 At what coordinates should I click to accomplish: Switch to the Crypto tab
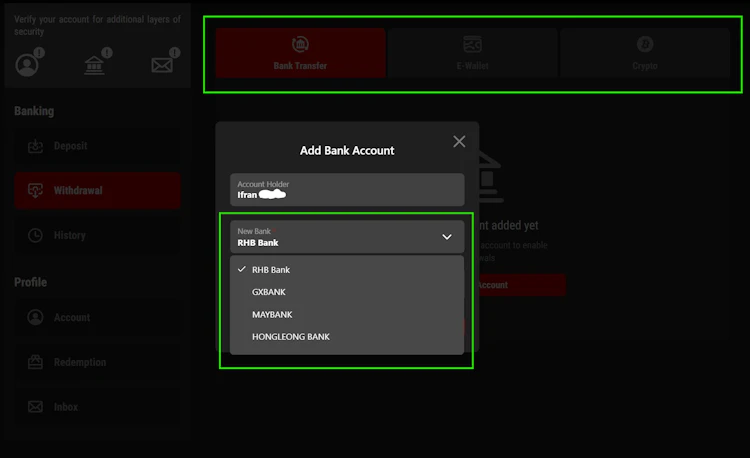(645, 53)
